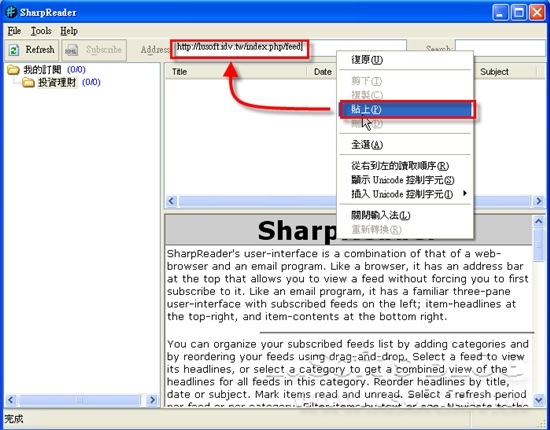Screen dimensions: 550x430
Task: Open the Tools menu
Action: (x=41, y=31)
